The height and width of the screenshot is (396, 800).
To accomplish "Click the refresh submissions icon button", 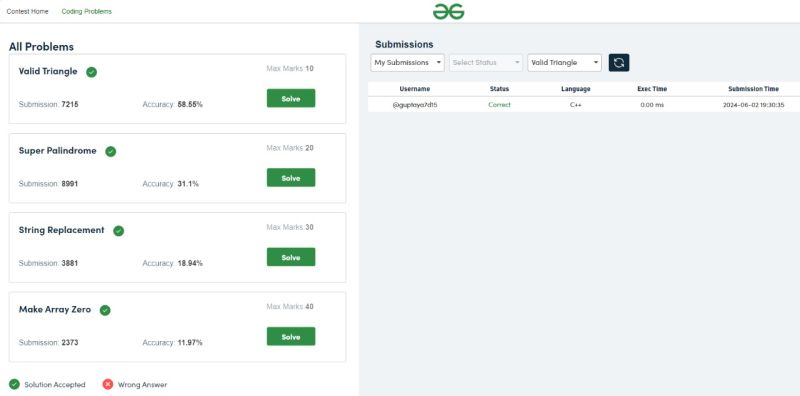I will pos(619,63).
